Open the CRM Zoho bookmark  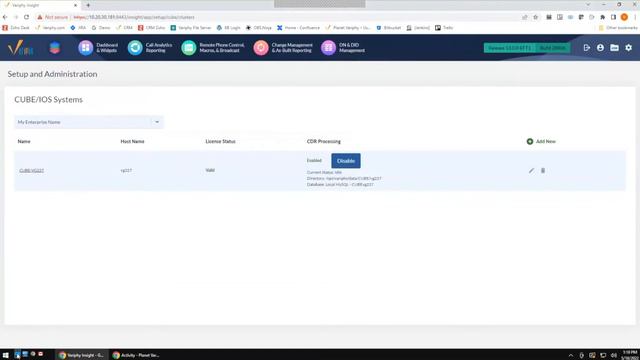click(151, 28)
